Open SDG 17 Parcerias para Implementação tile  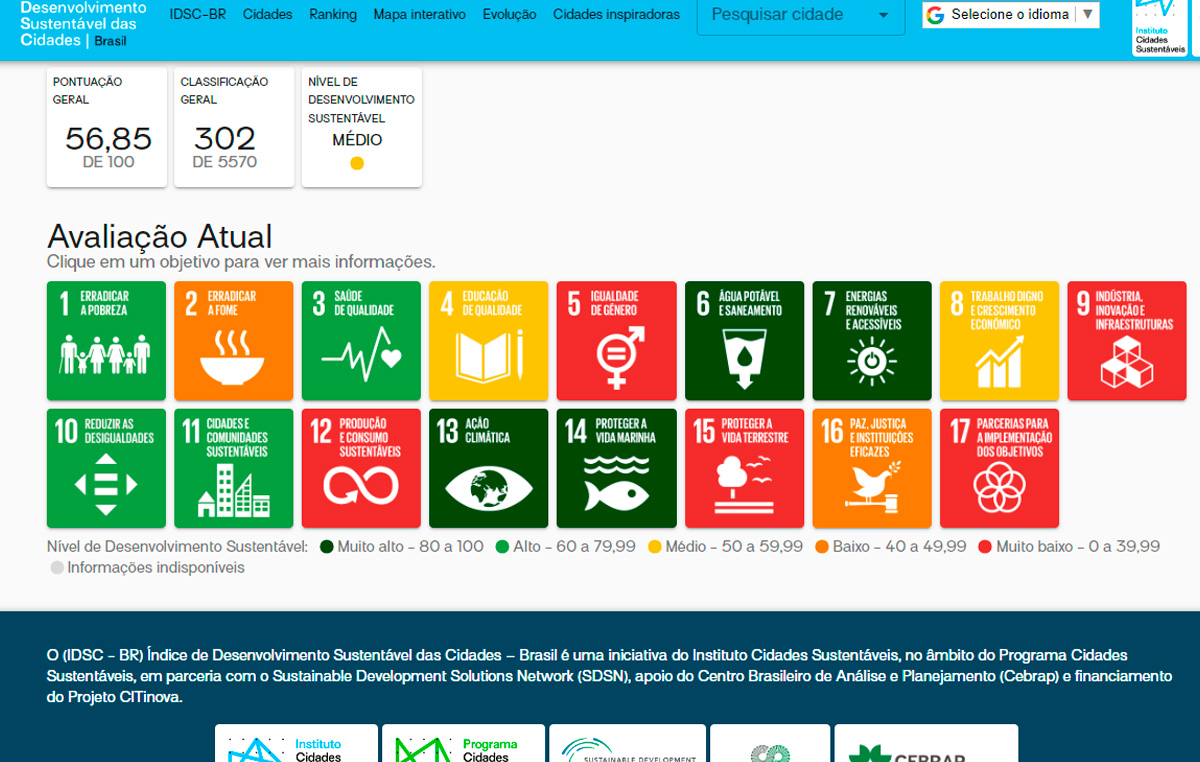point(999,468)
